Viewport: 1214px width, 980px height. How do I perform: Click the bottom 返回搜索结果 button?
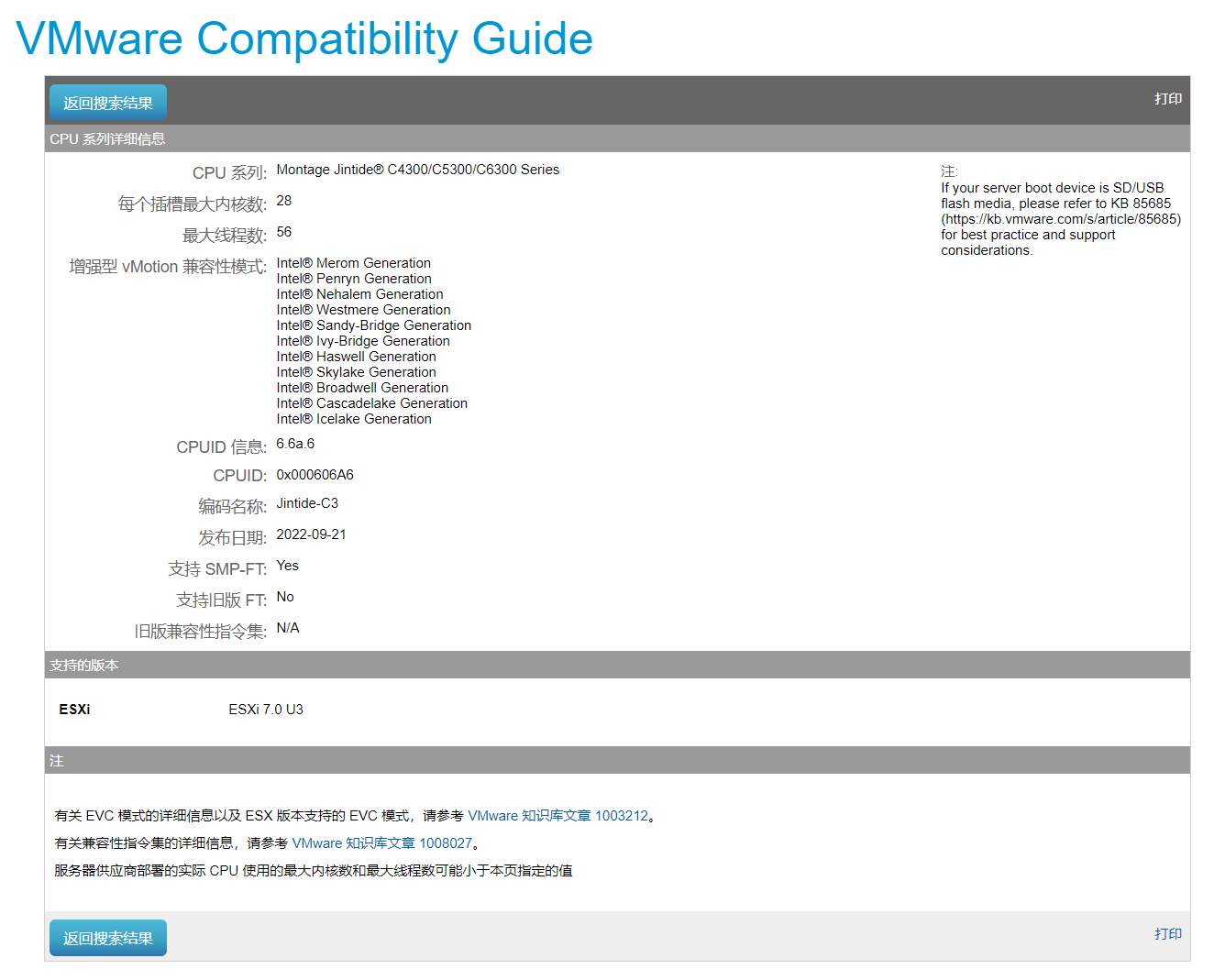point(108,938)
